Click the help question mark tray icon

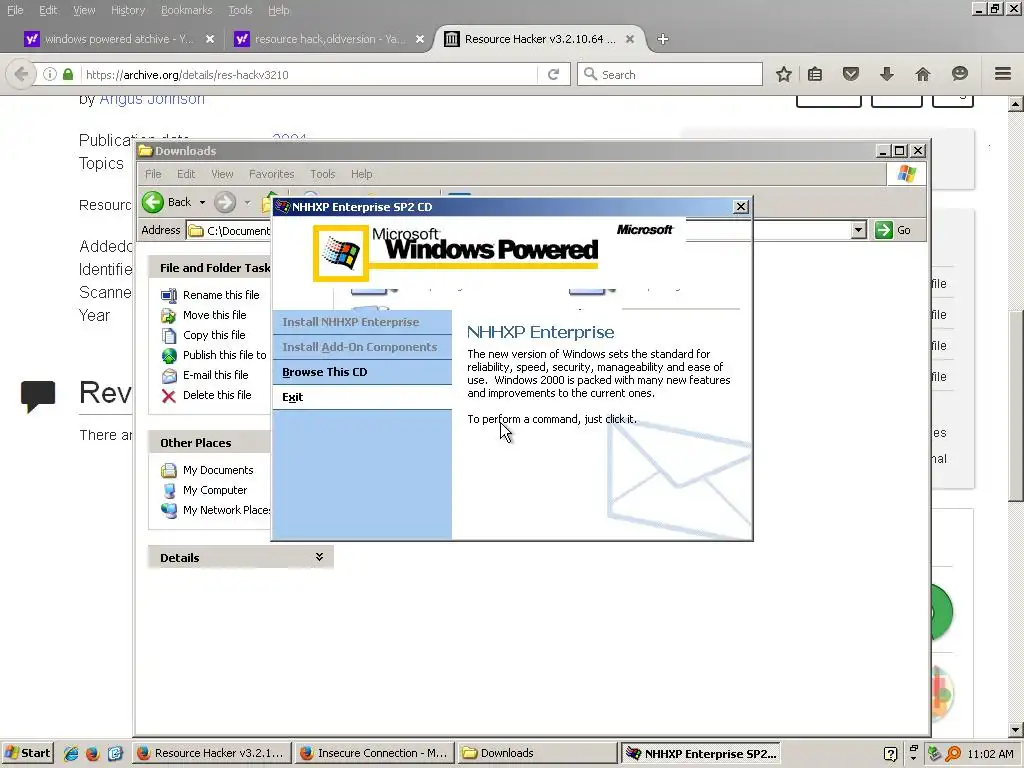(890, 754)
